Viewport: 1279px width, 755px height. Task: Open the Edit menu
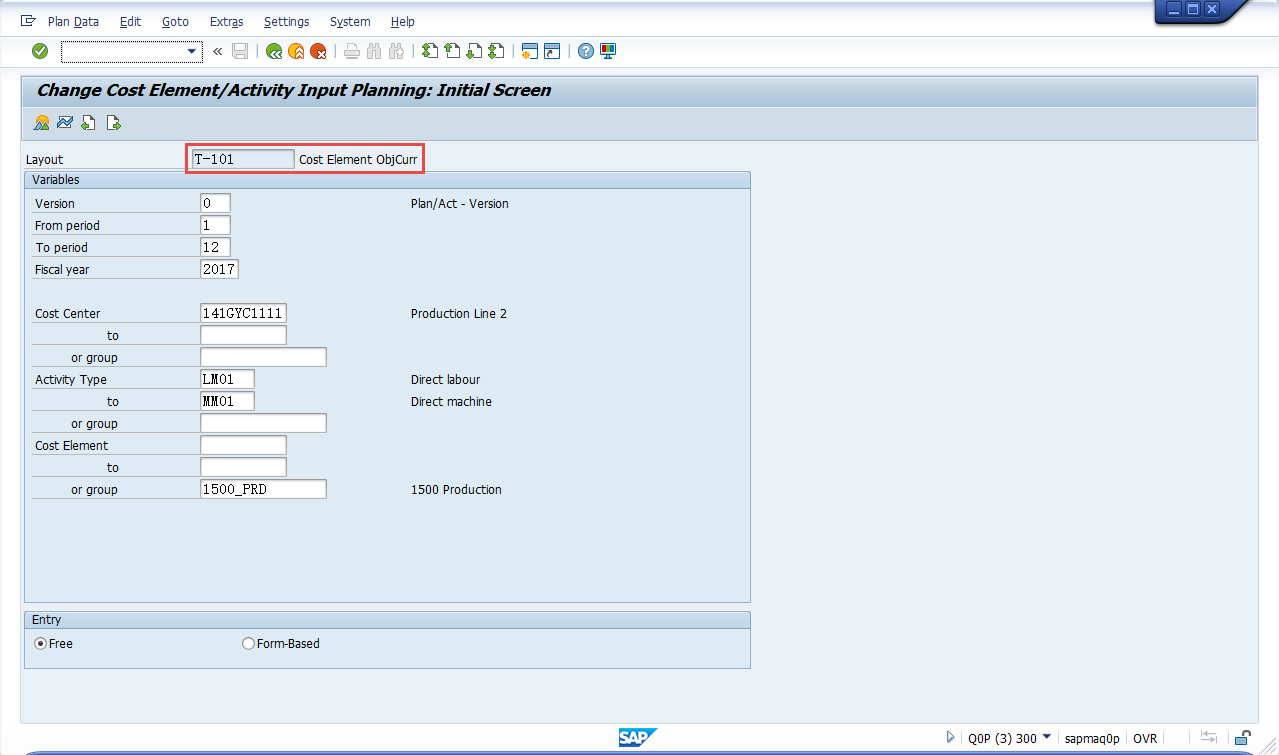point(130,21)
